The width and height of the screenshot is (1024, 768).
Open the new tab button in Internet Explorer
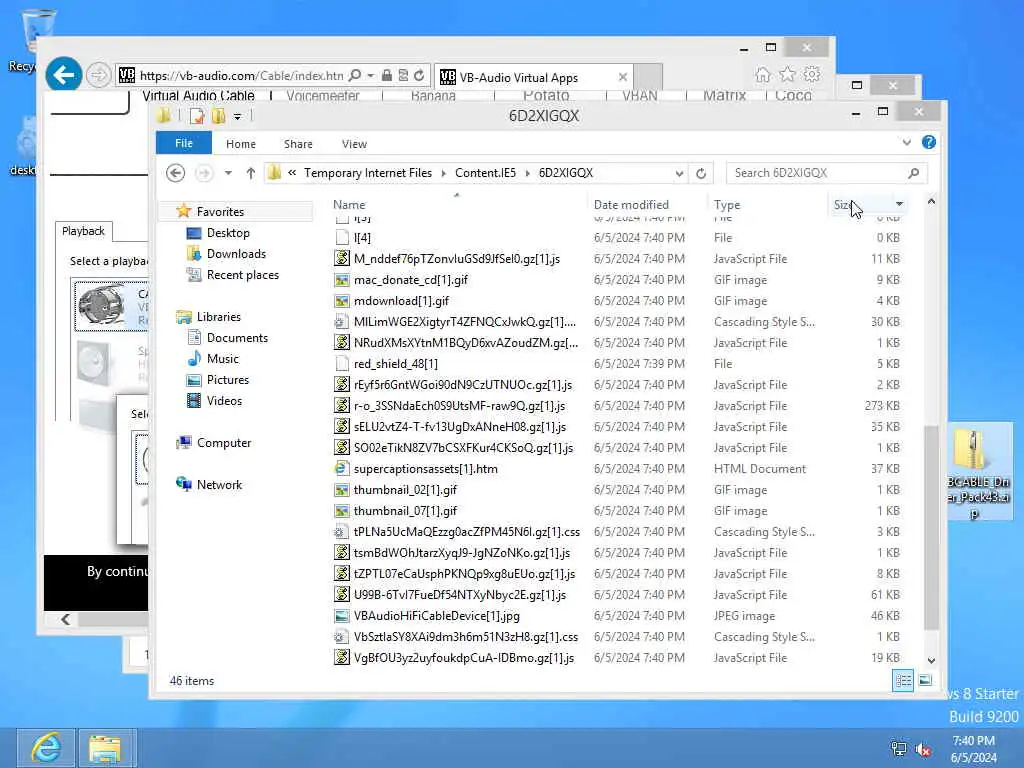coord(648,77)
